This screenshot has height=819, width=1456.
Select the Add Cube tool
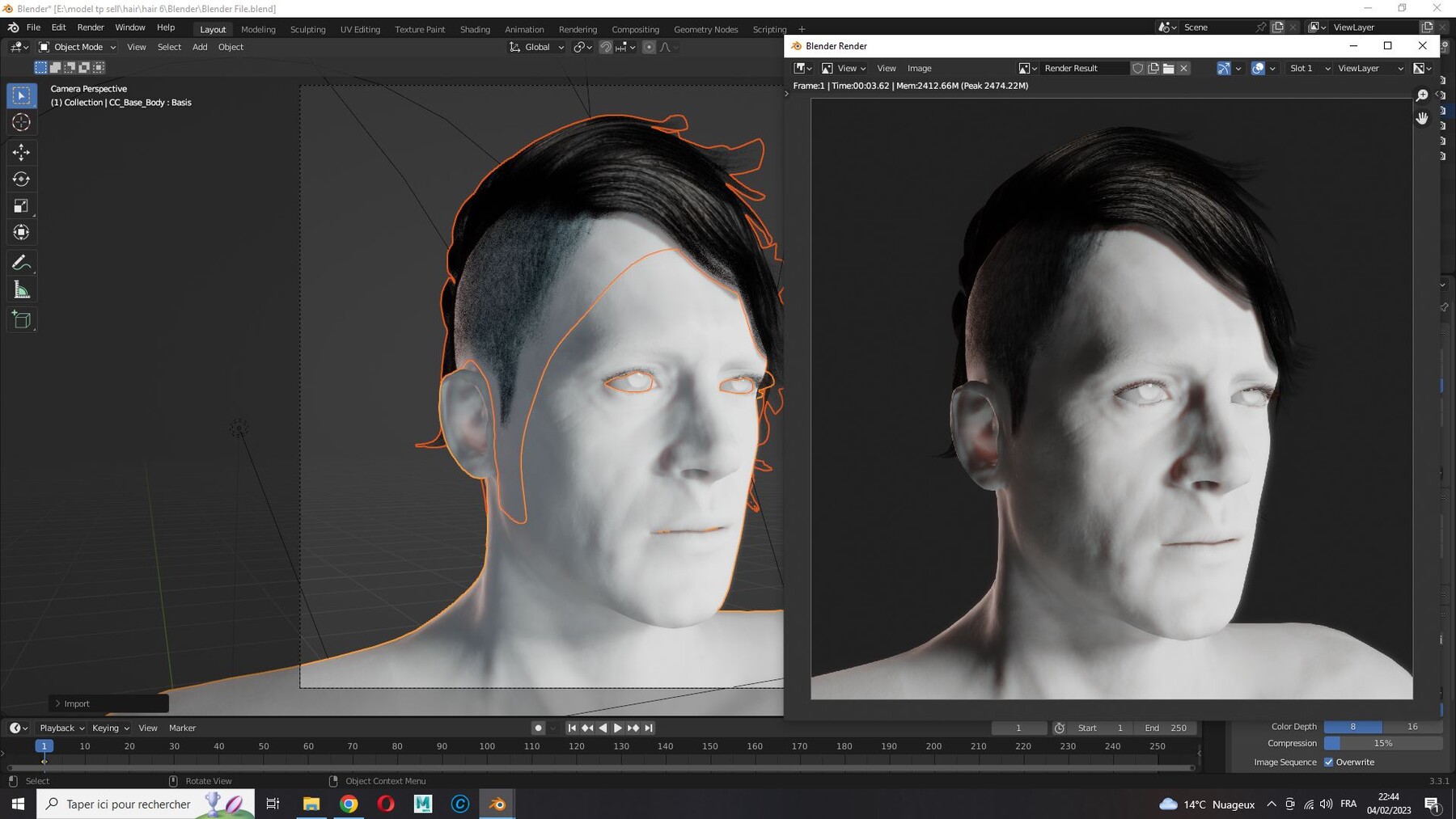coord(22,320)
